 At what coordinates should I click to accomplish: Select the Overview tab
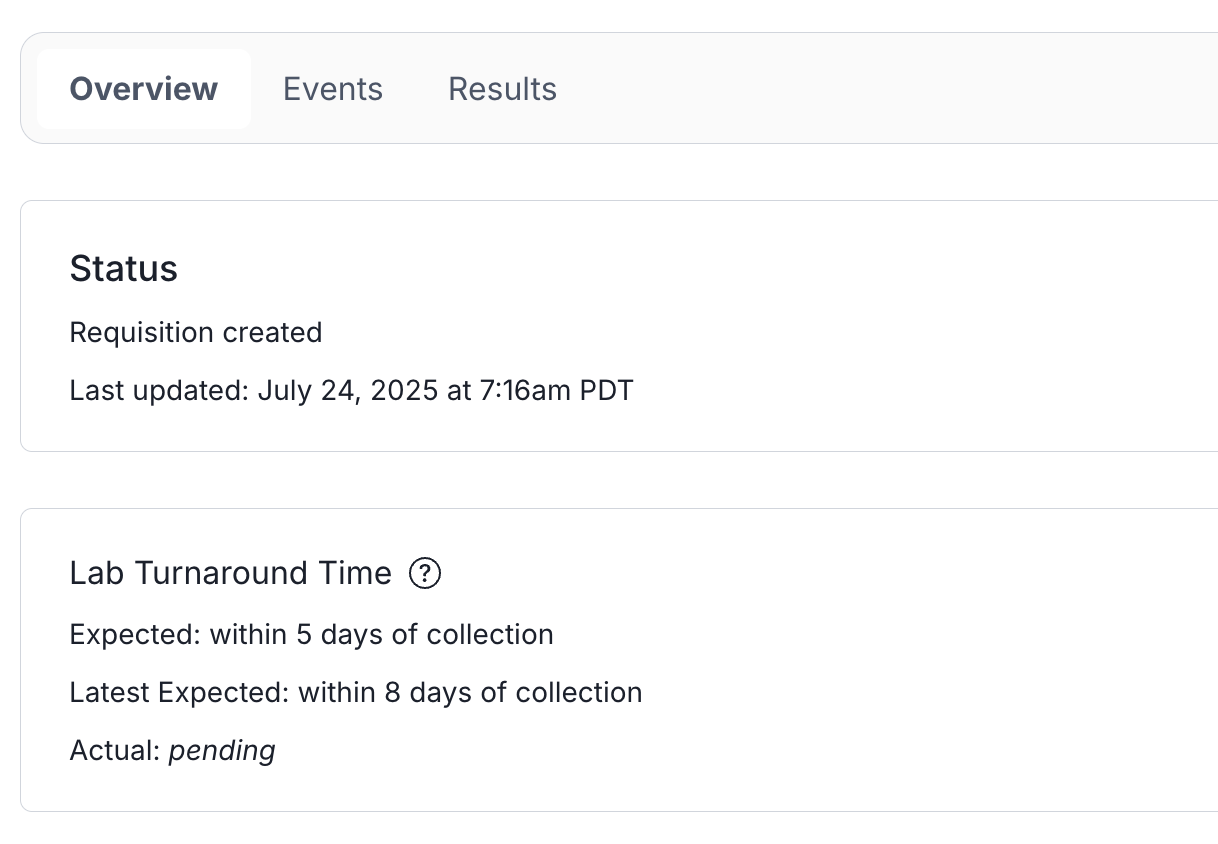(x=144, y=89)
